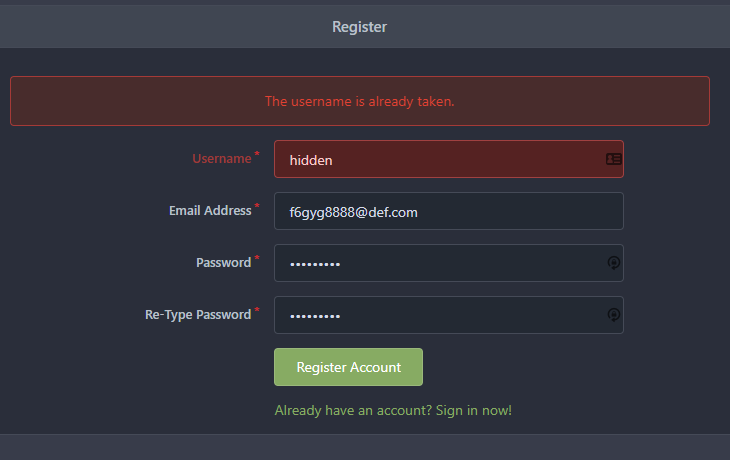This screenshot has width=730, height=460.
Task: Open the 'Already have an account? Sign in now!' link
Action: coord(393,411)
